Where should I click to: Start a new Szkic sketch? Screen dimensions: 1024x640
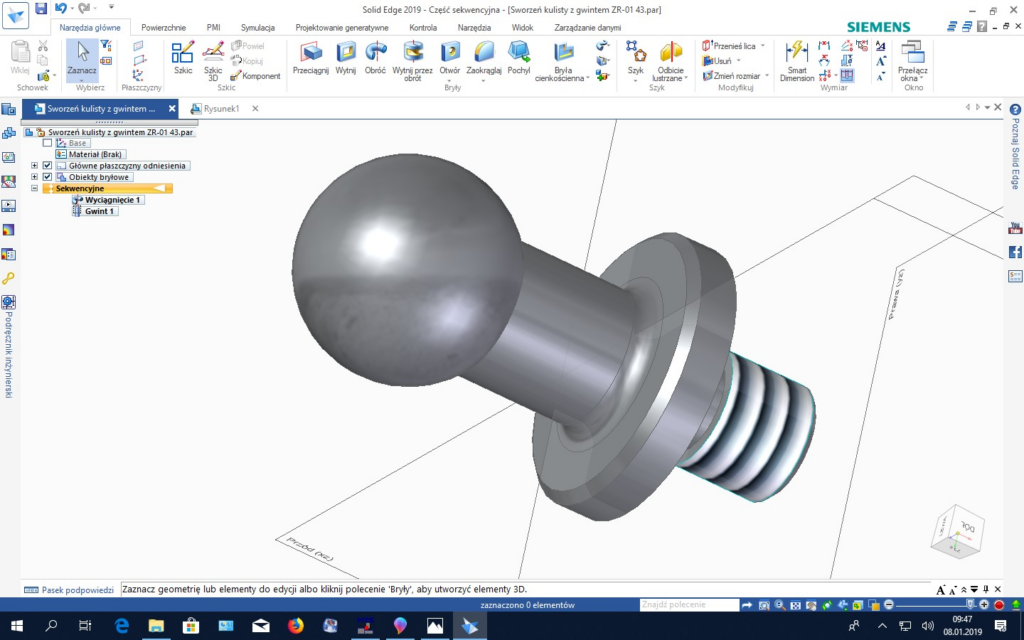tap(183, 58)
